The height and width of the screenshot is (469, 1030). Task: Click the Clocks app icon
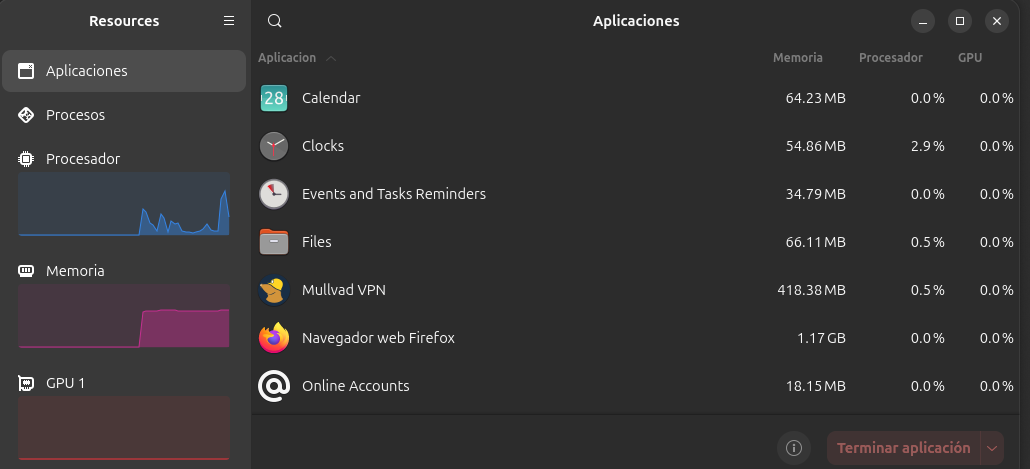coord(274,146)
